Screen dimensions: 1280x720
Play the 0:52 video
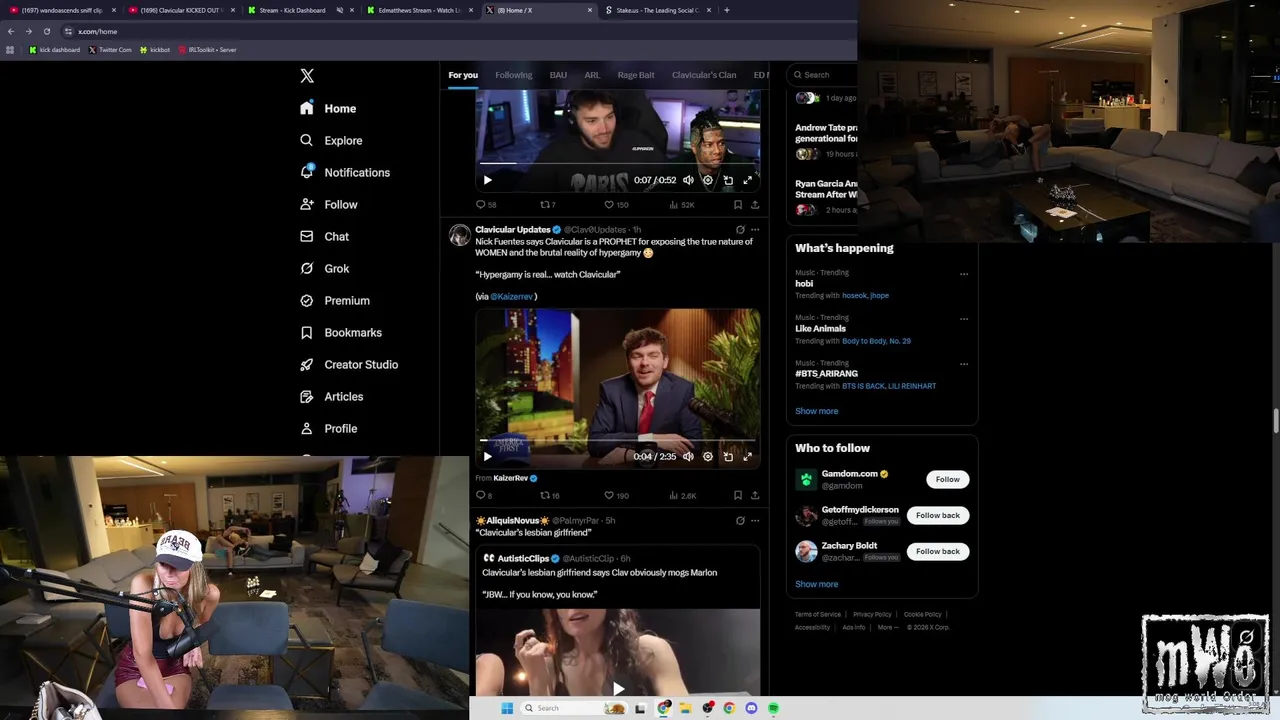point(487,180)
